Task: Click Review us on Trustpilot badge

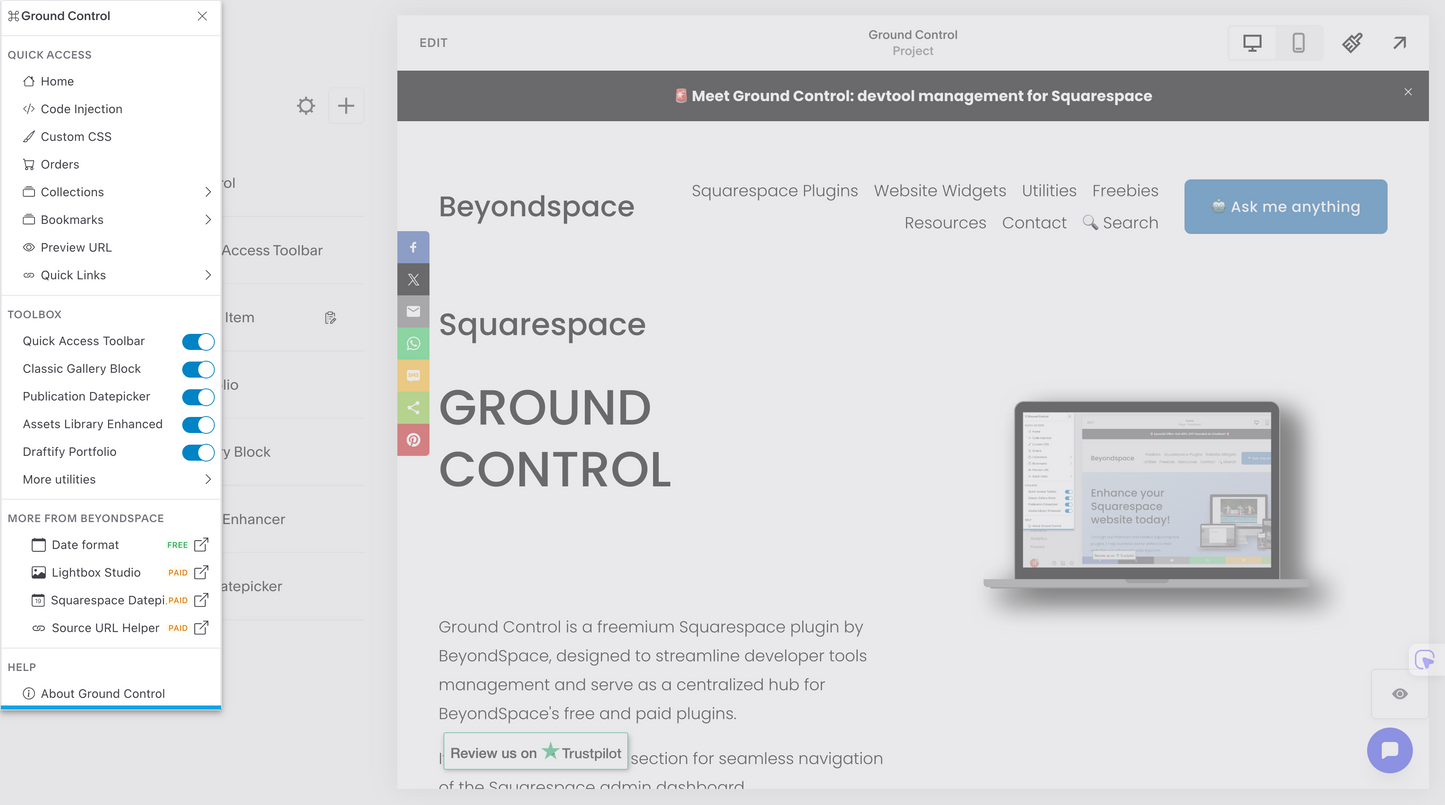Action: (536, 752)
